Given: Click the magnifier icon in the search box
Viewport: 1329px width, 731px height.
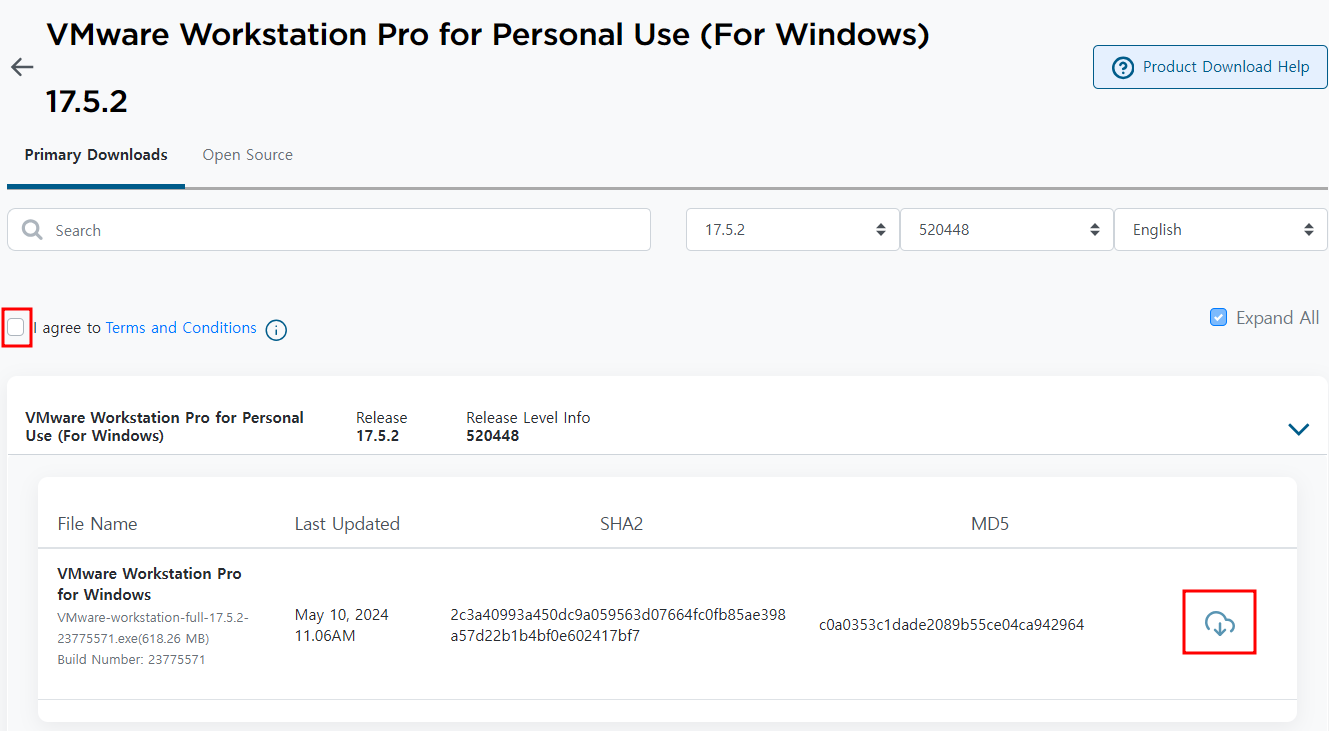Looking at the screenshot, I should [x=33, y=230].
